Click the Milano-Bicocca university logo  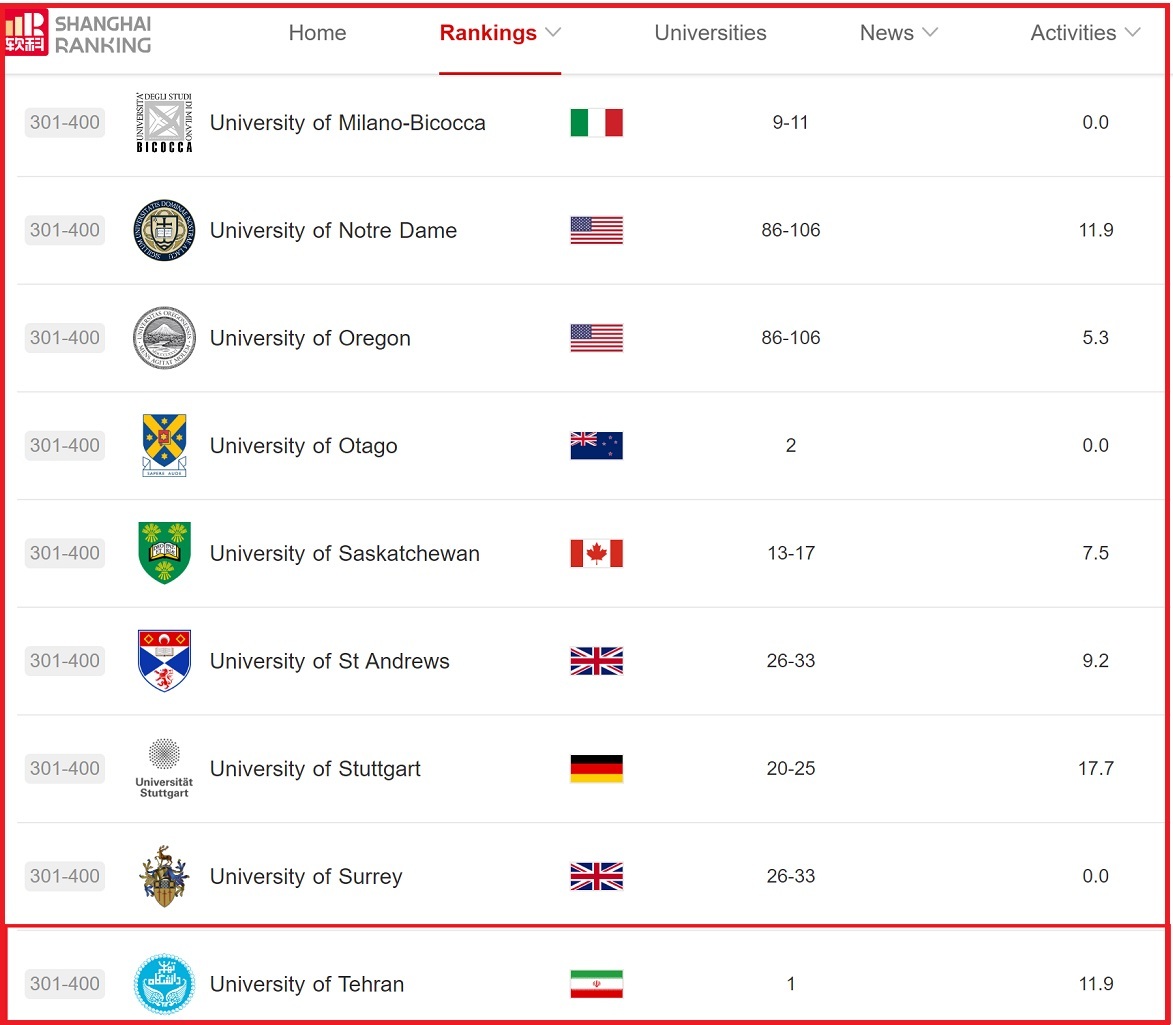[164, 123]
